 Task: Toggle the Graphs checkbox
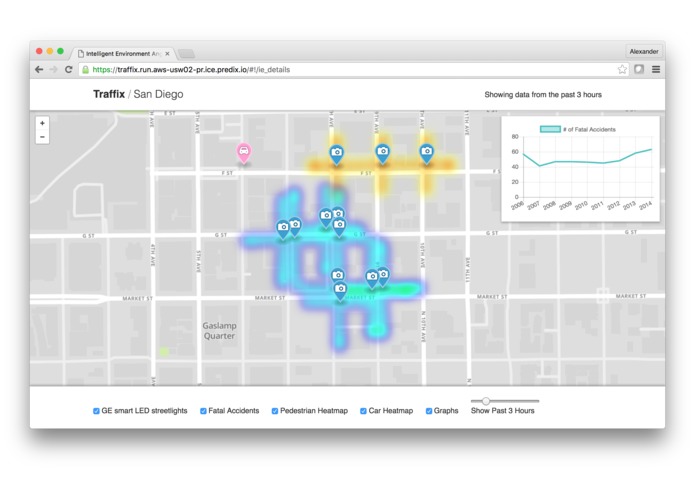click(429, 411)
